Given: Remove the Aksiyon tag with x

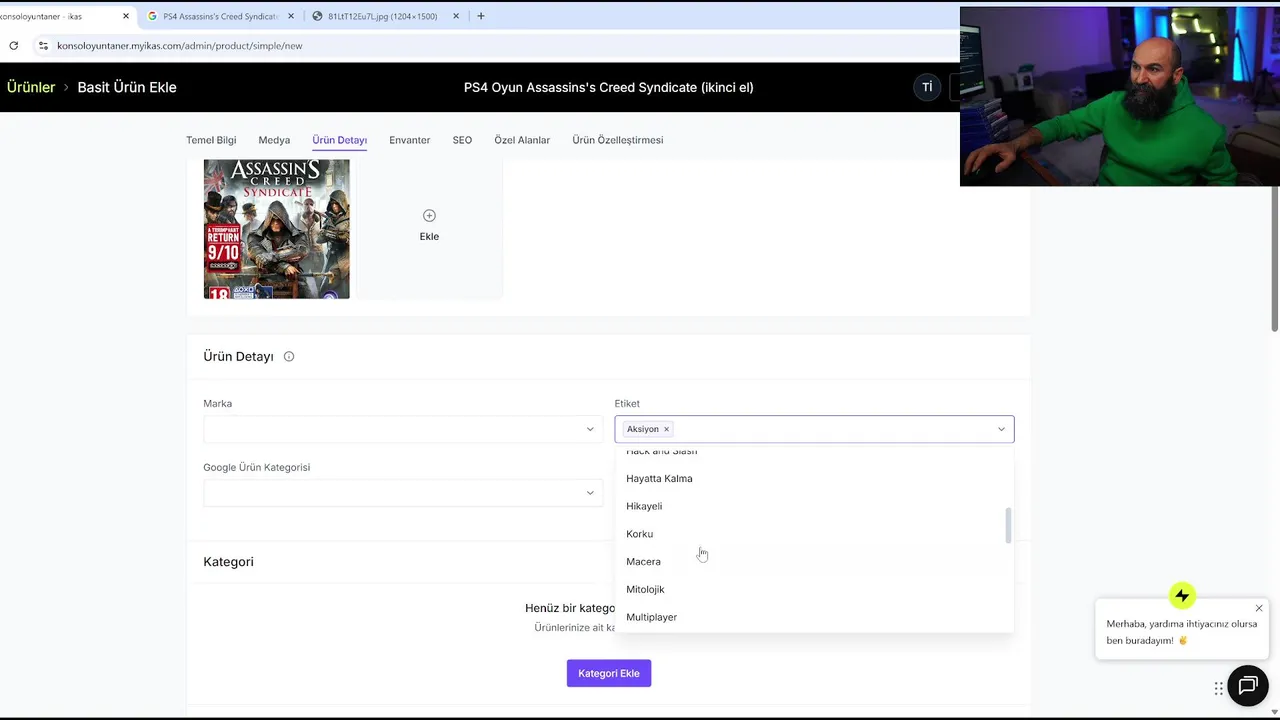Looking at the screenshot, I should pyautogui.click(x=666, y=429).
